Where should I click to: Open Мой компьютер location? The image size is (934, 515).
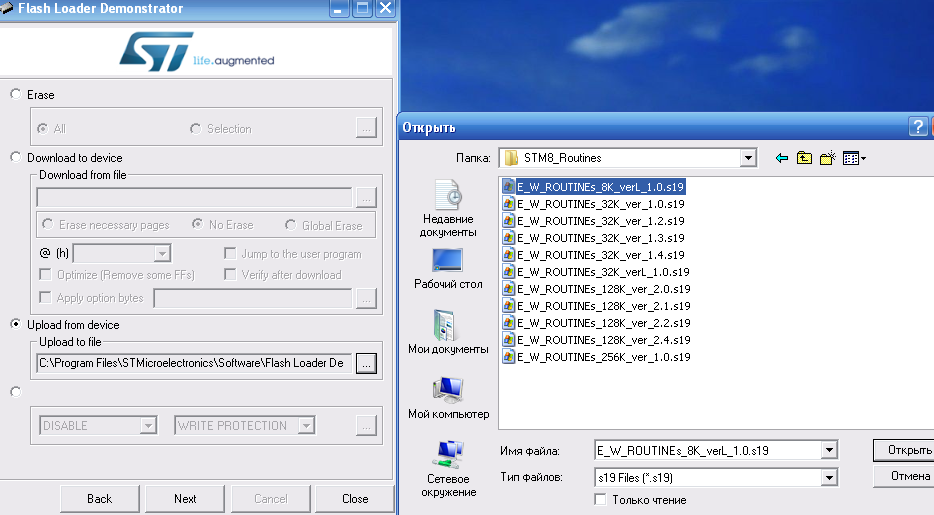point(448,397)
